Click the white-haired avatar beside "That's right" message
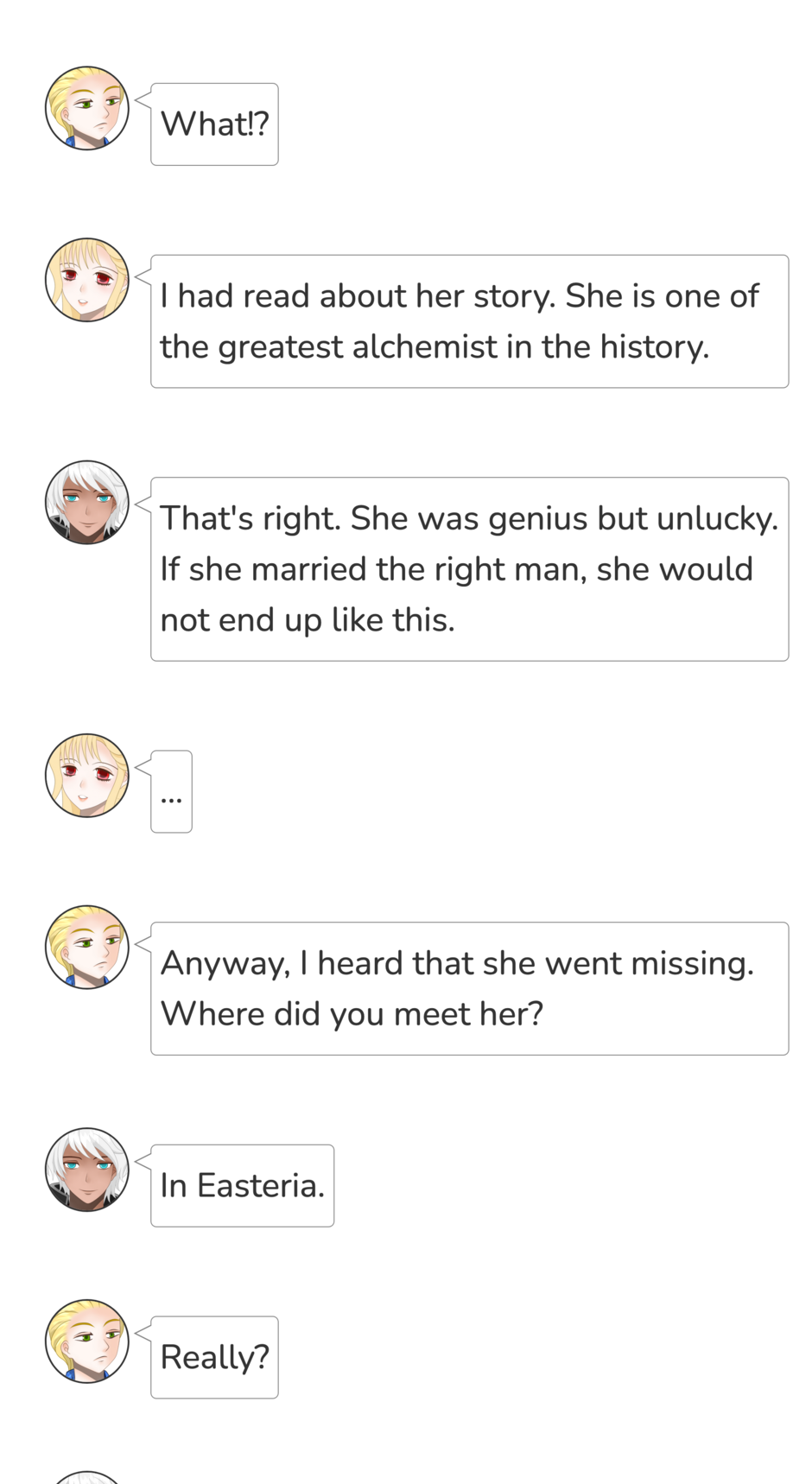812x1484 pixels. coord(86,502)
